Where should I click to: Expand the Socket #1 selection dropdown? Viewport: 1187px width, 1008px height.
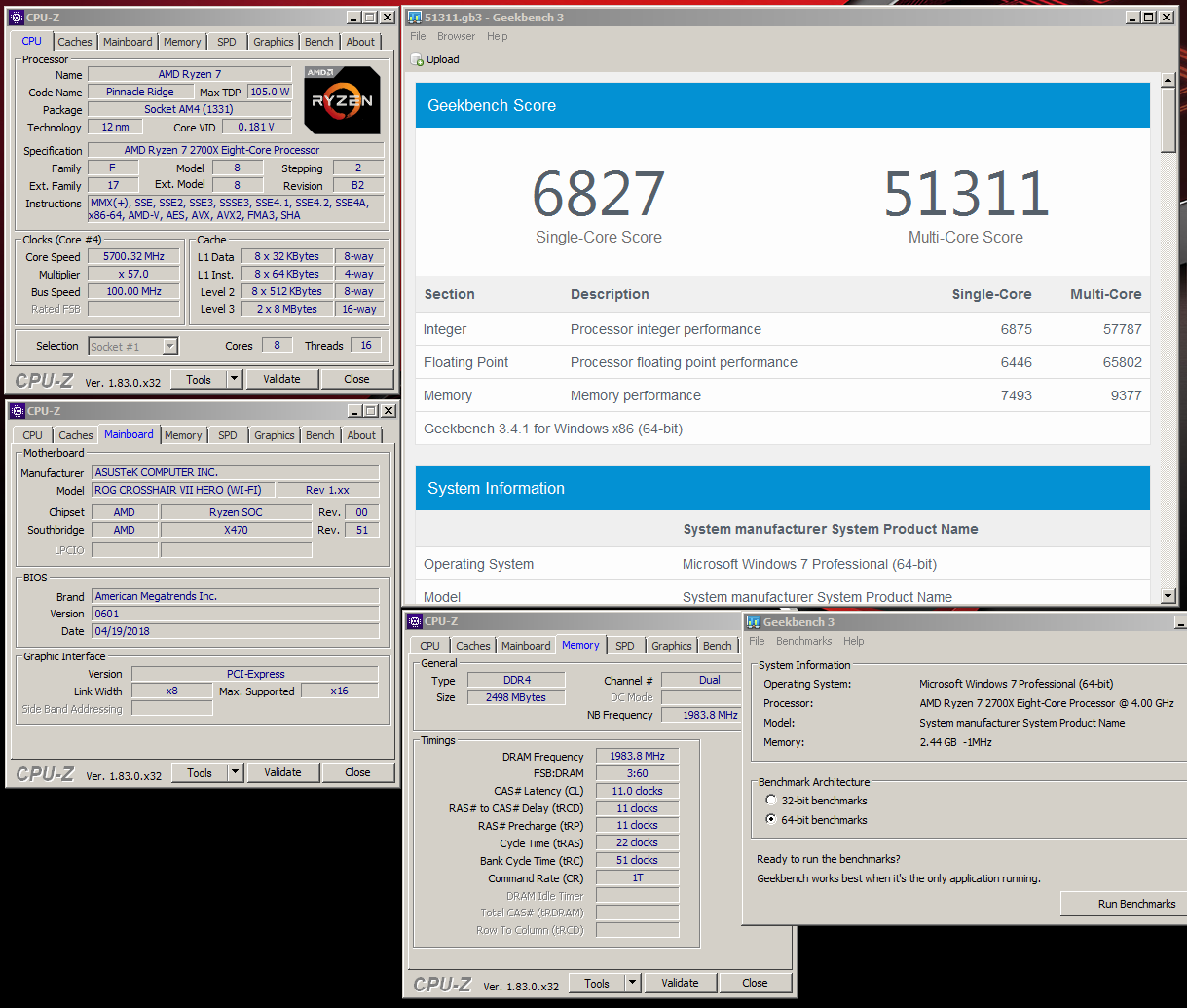169,346
